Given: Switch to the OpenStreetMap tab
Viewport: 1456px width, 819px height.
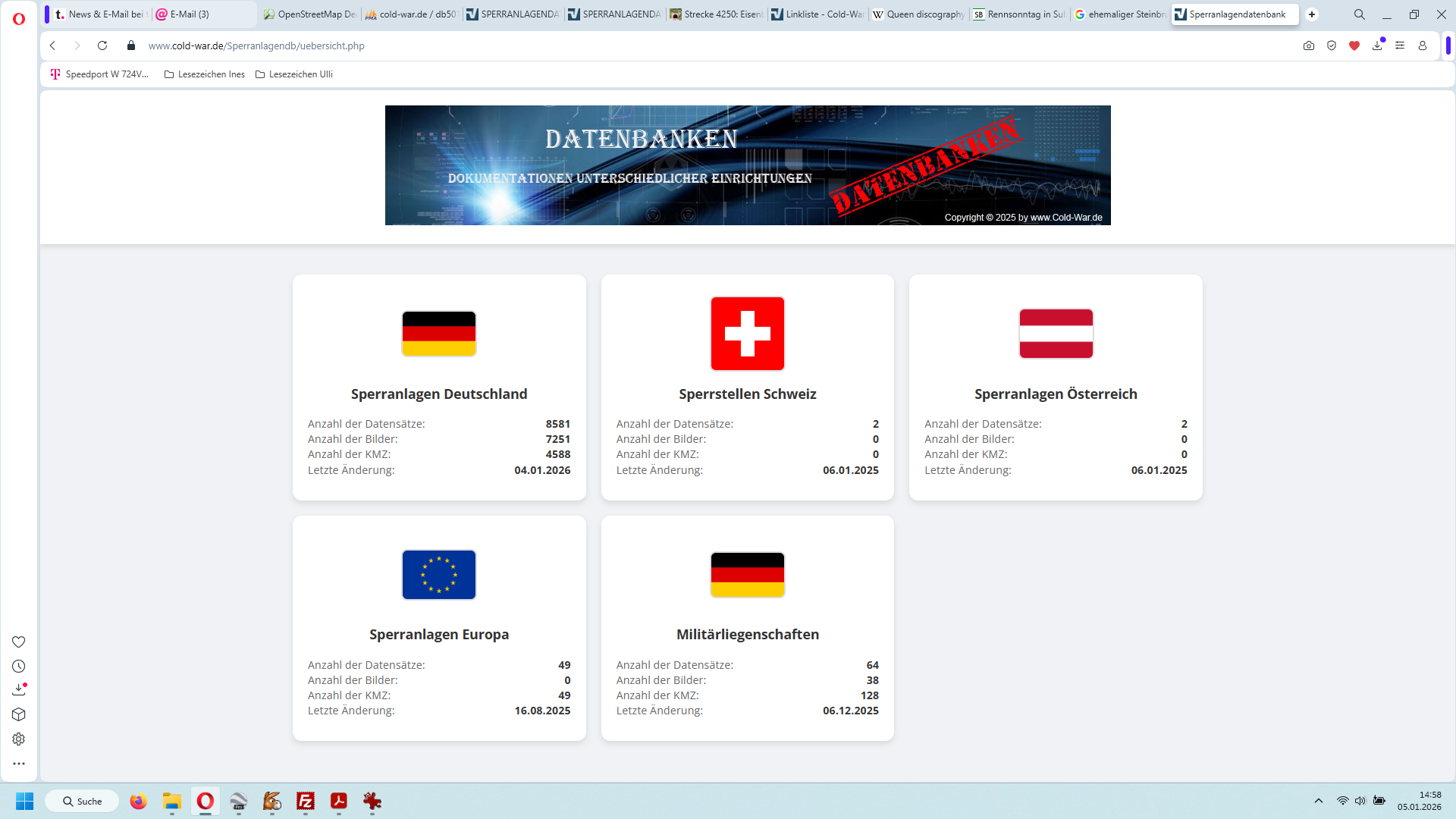Looking at the screenshot, I should pyautogui.click(x=310, y=14).
